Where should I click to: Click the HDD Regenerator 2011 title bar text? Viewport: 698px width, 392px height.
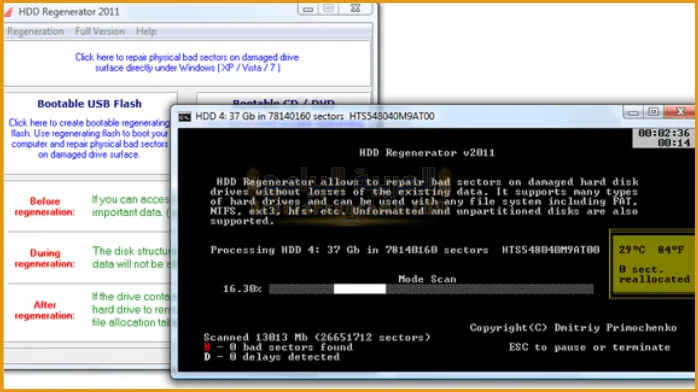[69, 12]
